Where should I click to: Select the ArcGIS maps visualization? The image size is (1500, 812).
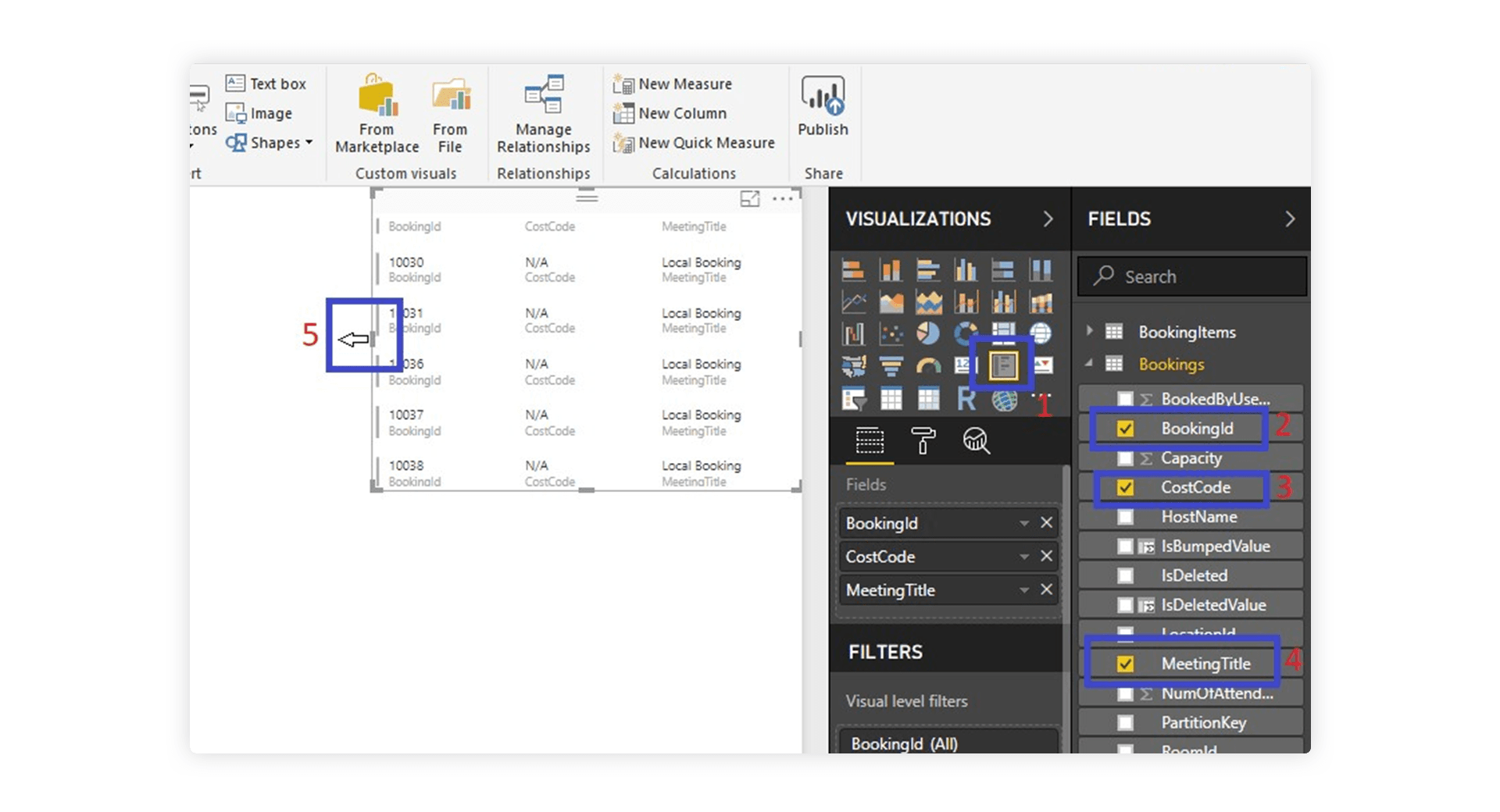click(x=1004, y=399)
